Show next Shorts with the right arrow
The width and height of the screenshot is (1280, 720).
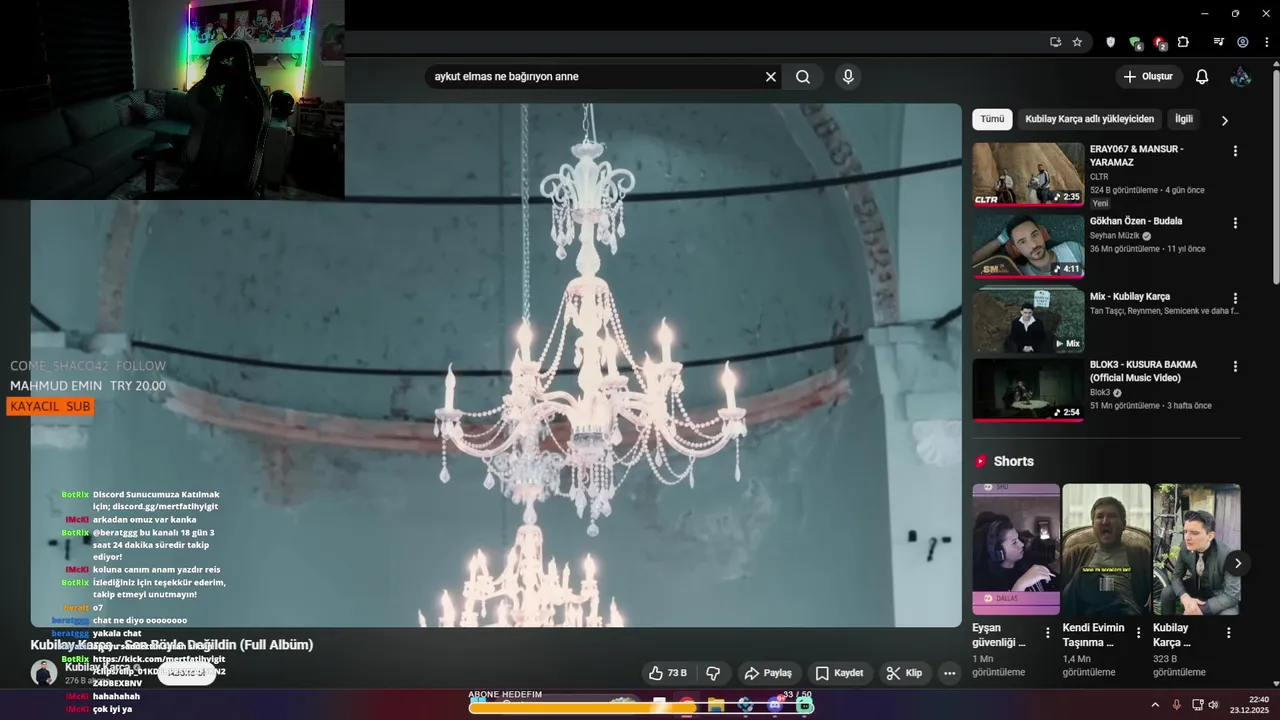click(x=1237, y=563)
